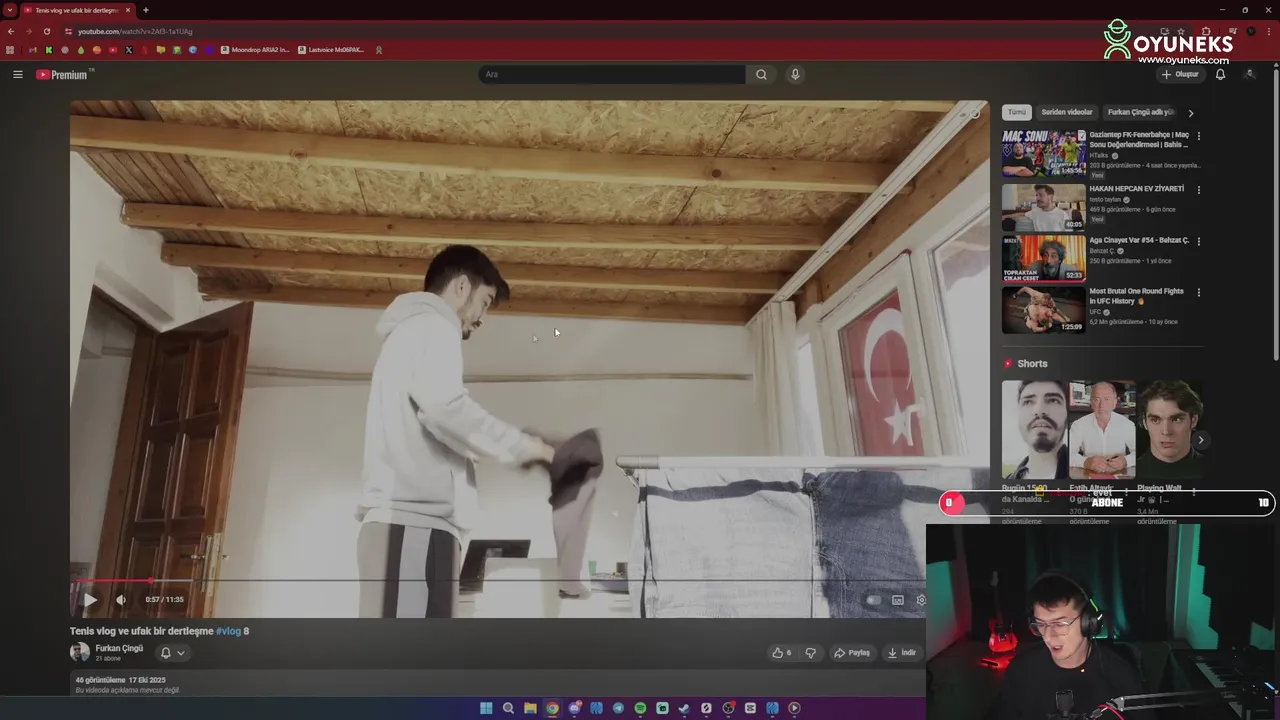Open Telegram from the taskbar
The width and height of the screenshot is (1280, 720).
(618, 708)
